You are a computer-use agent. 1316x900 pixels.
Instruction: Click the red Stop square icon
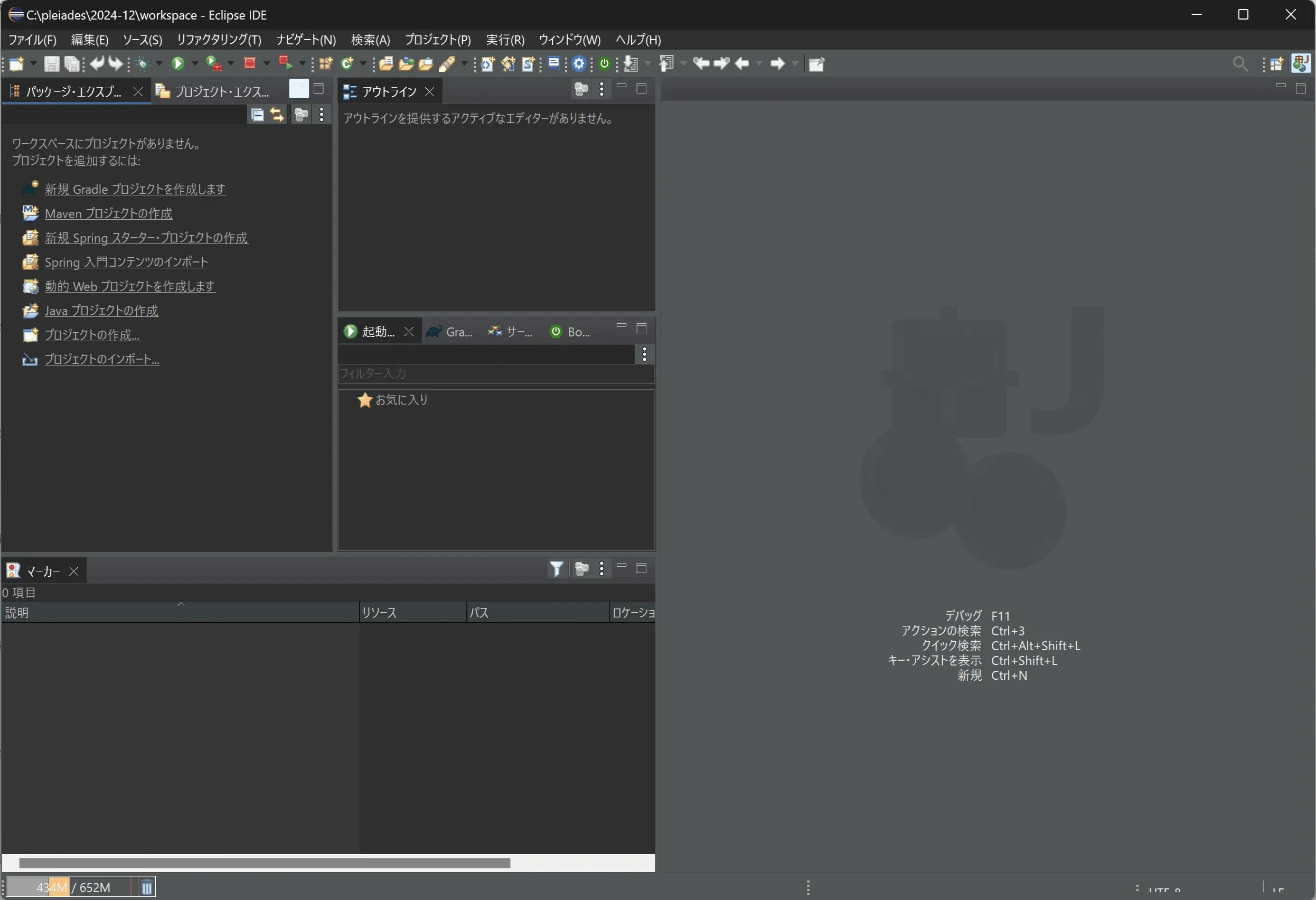coord(249,63)
